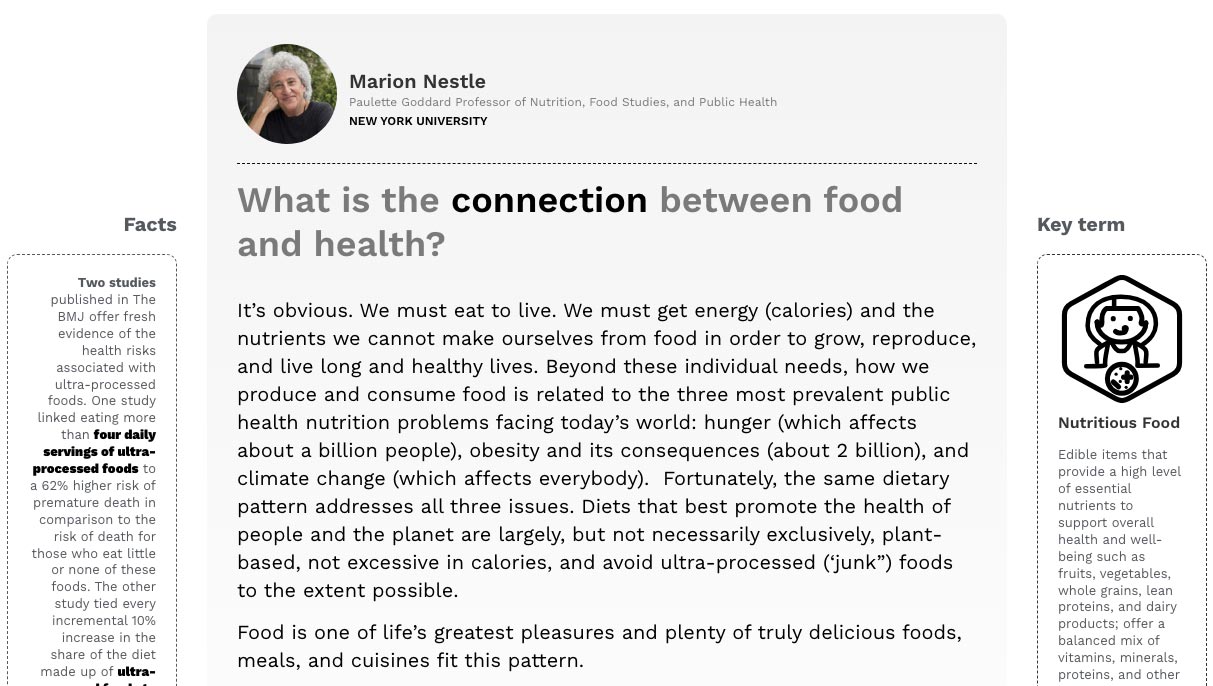Click the question heading about food and health

(x=569, y=221)
